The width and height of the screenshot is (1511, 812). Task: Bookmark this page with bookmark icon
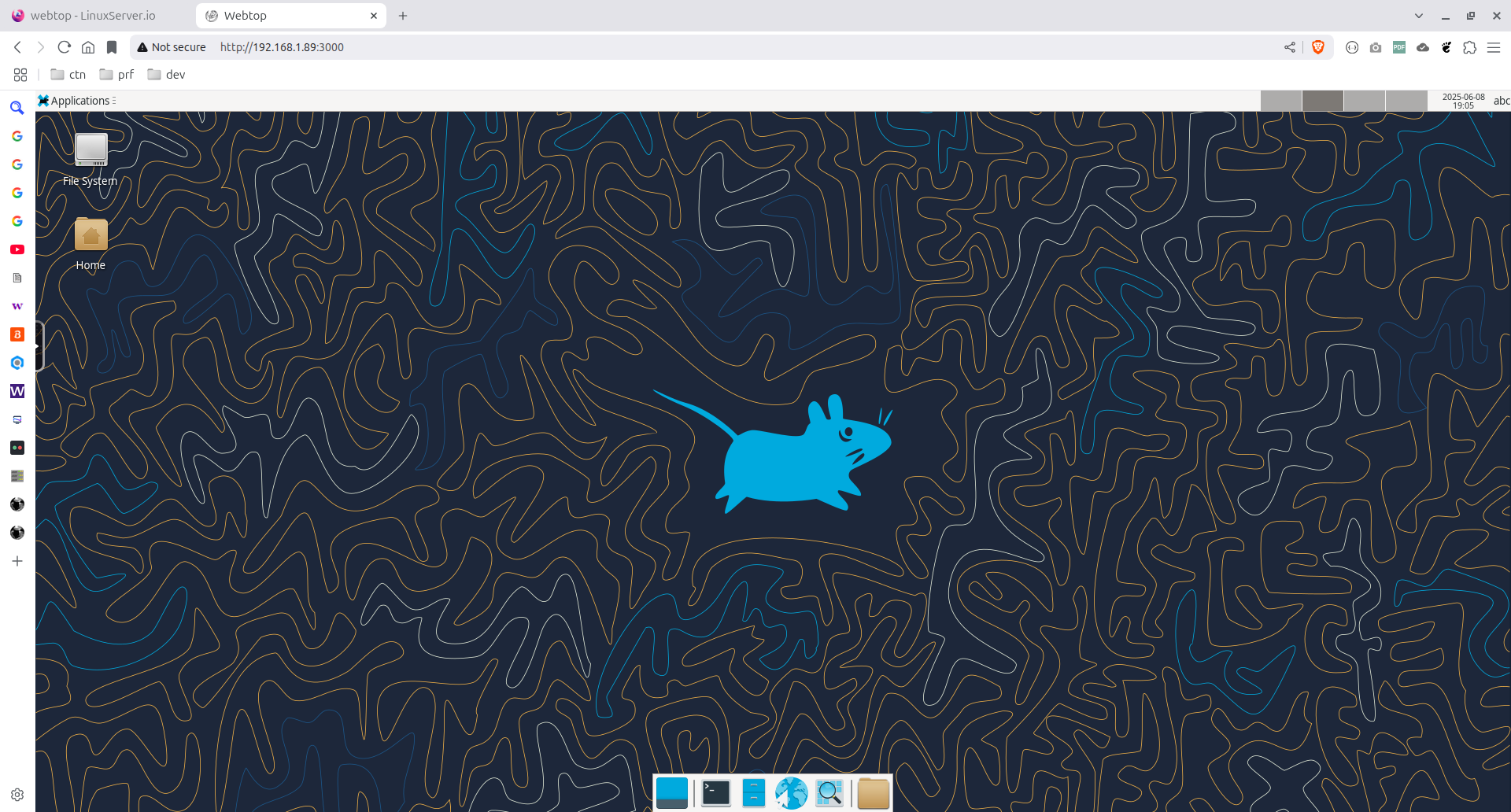[x=112, y=47]
